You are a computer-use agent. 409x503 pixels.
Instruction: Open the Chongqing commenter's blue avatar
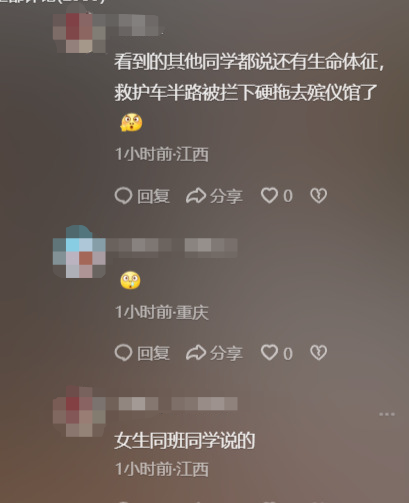pos(79,252)
